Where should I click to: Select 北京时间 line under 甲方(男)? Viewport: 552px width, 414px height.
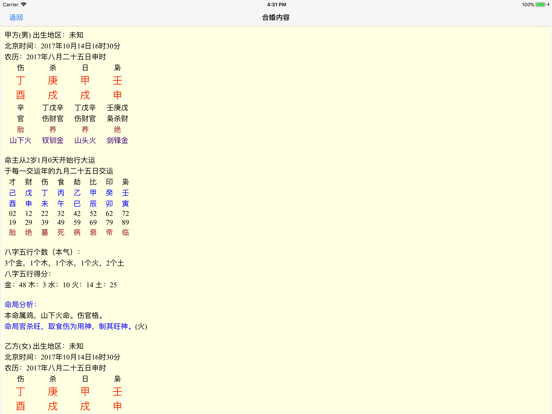pos(62,46)
